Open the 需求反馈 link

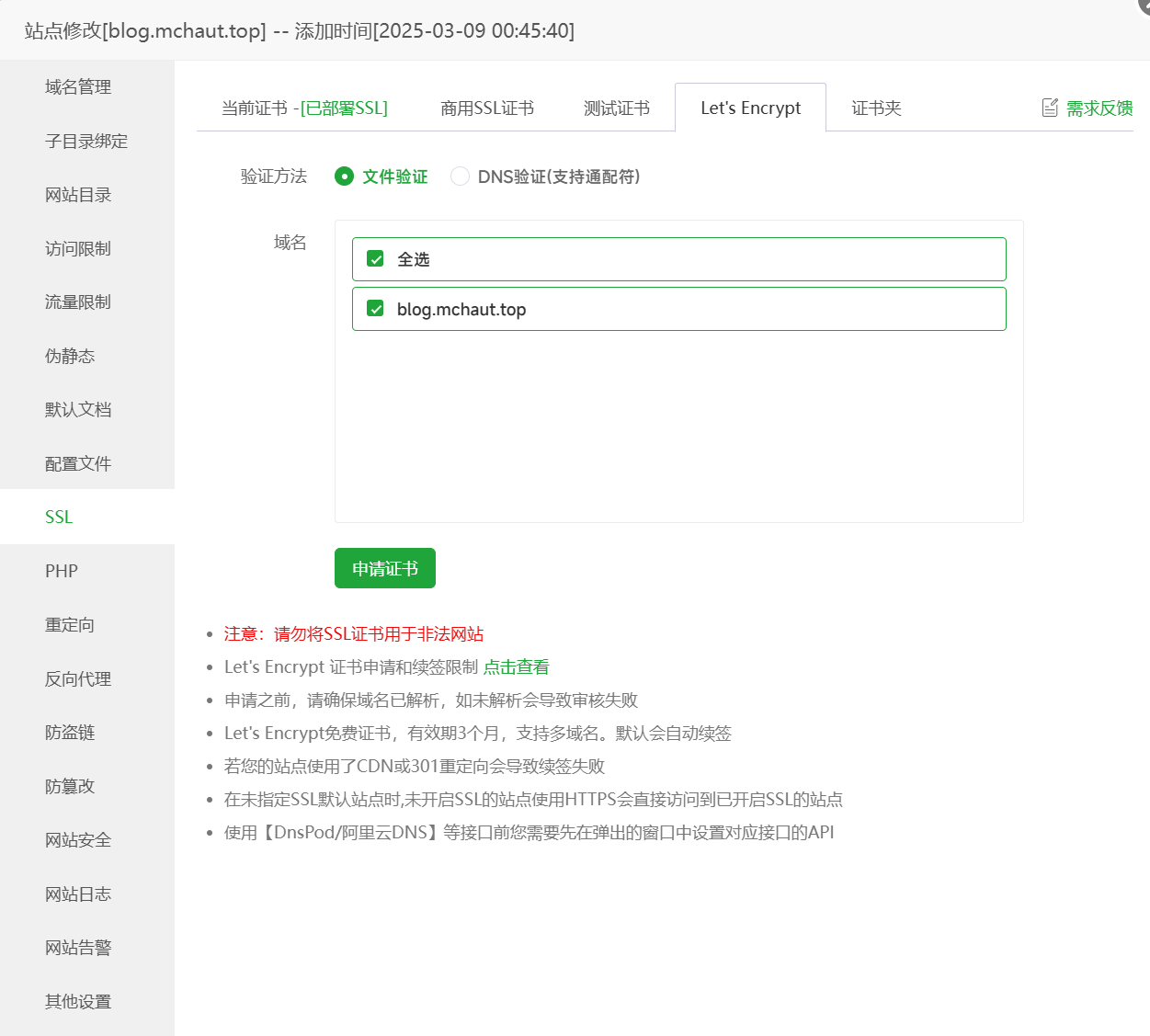1099,108
